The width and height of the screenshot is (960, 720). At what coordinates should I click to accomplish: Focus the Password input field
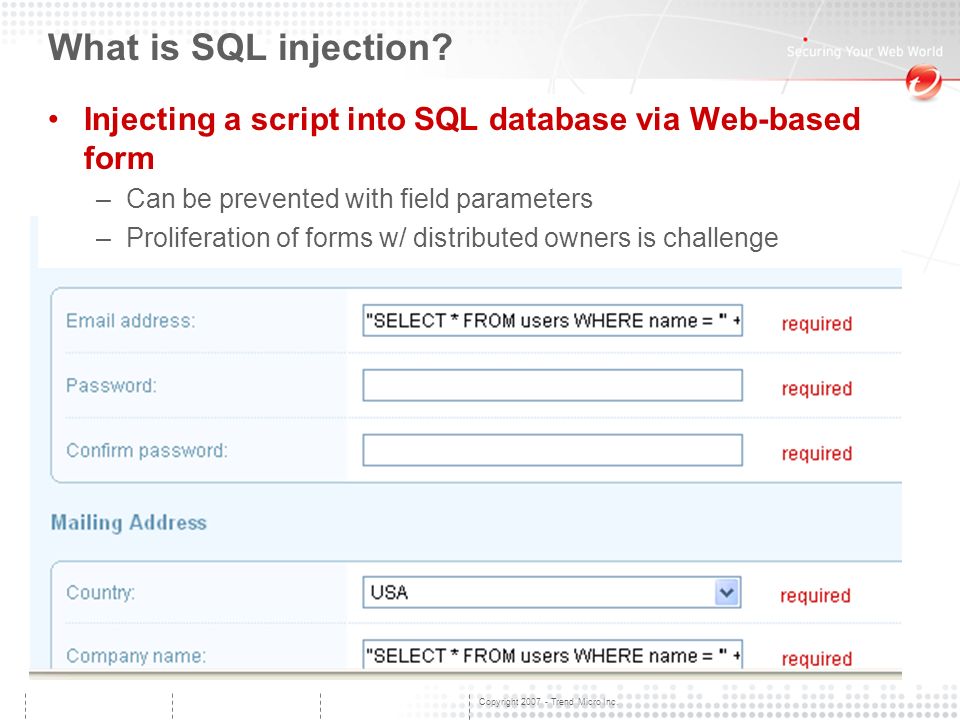(552, 385)
